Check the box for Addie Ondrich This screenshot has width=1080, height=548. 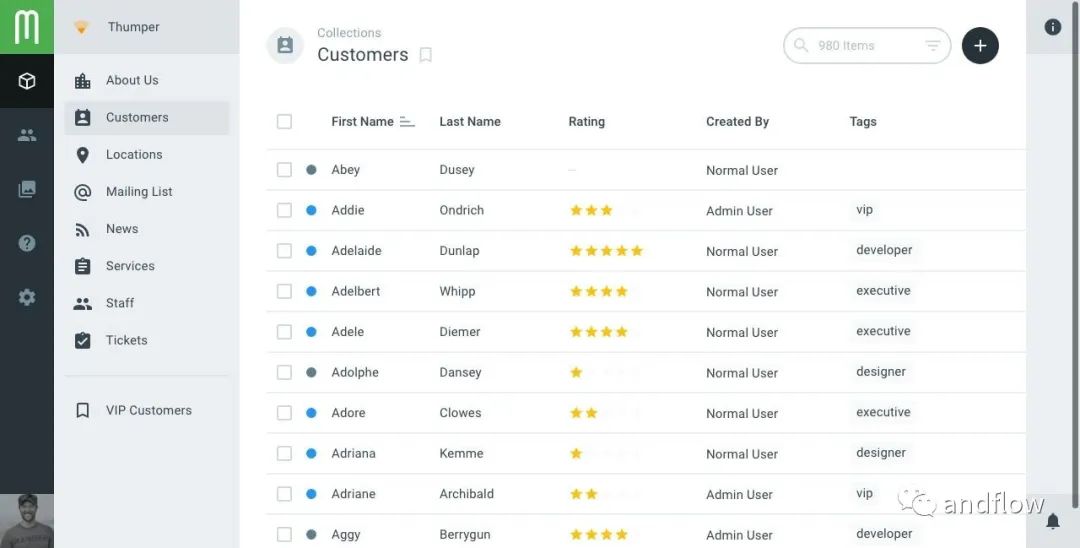(284, 211)
